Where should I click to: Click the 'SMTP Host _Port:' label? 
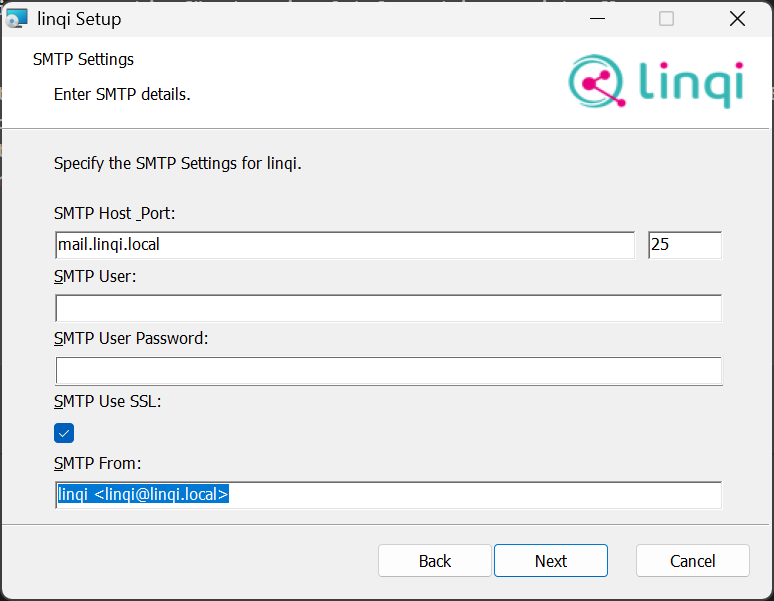click(x=115, y=213)
